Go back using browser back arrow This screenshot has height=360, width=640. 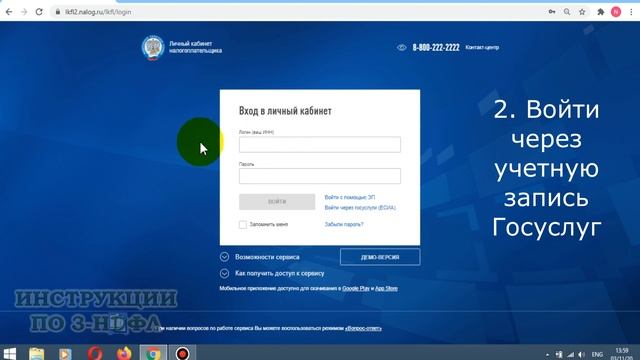(x=9, y=12)
